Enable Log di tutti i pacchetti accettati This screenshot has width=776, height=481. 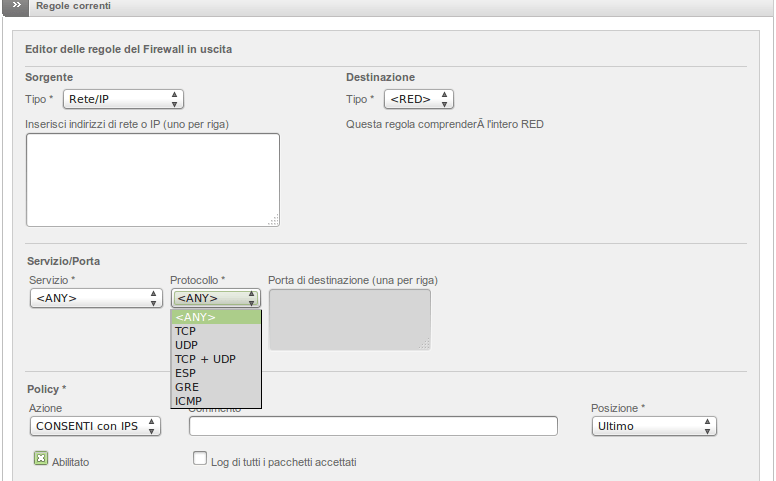[200, 458]
